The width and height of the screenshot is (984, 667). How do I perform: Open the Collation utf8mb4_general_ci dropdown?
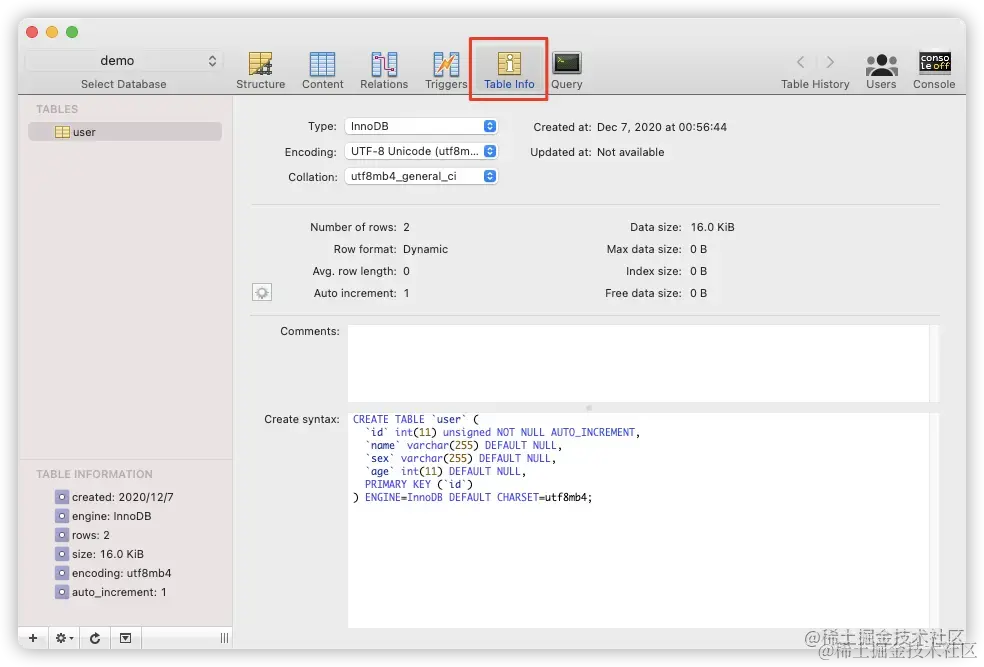(420, 176)
